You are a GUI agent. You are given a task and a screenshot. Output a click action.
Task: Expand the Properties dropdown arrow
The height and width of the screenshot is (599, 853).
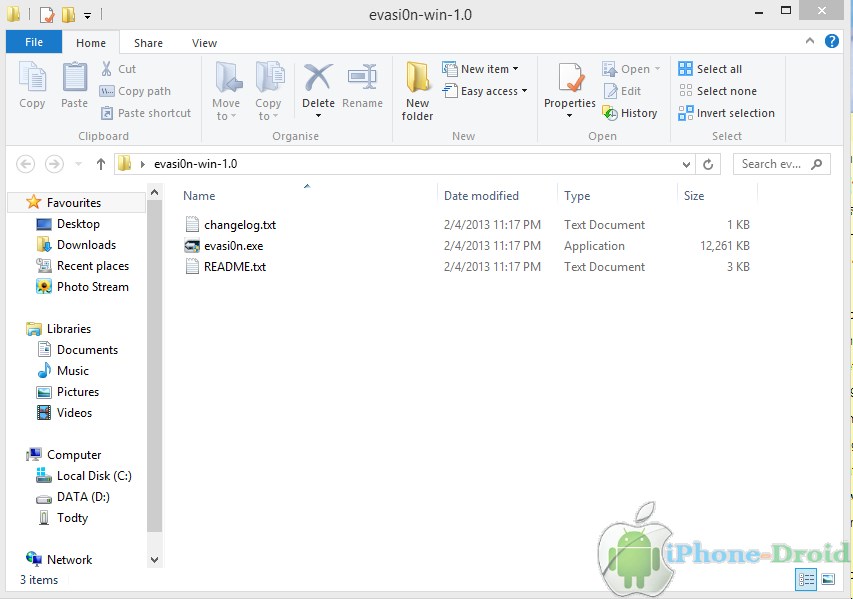point(570,115)
